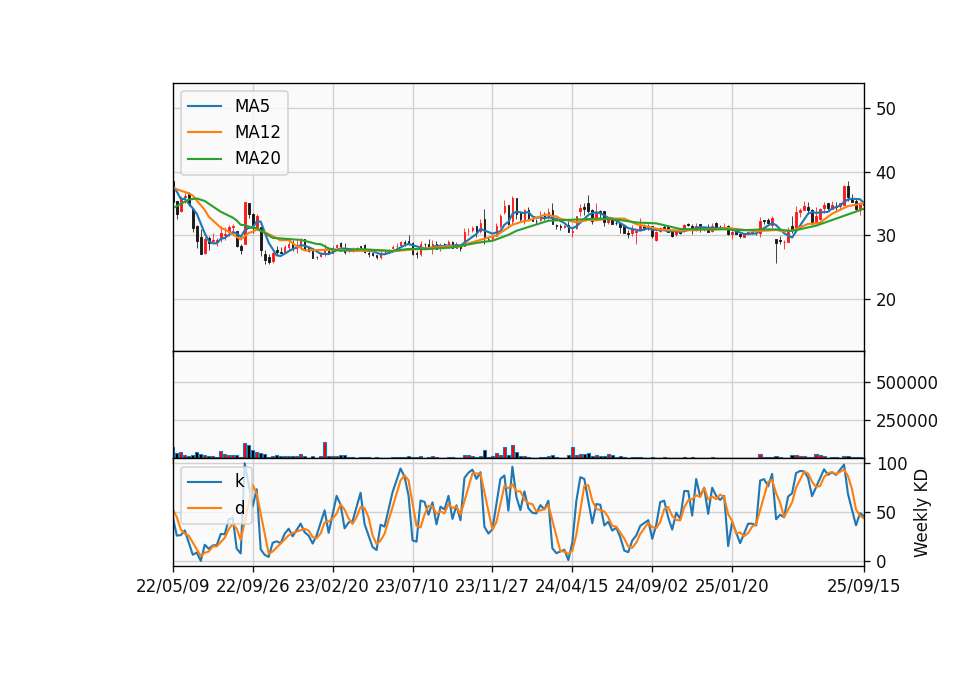Click the price axis value 20
The height and width of the screenshot is (690, 960).
tap(886, 299)
